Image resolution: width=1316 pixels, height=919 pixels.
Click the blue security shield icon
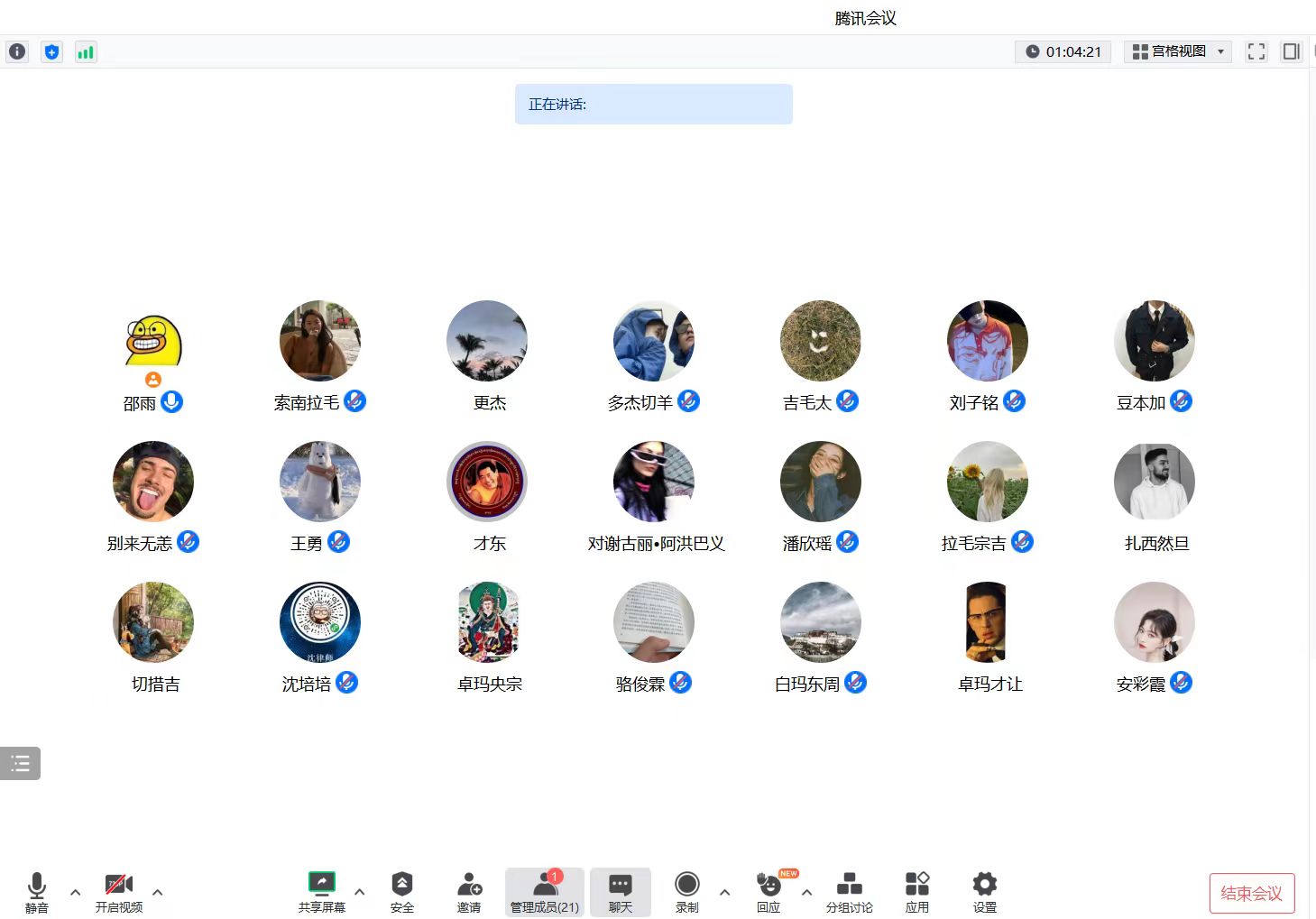tap(51, 52)
